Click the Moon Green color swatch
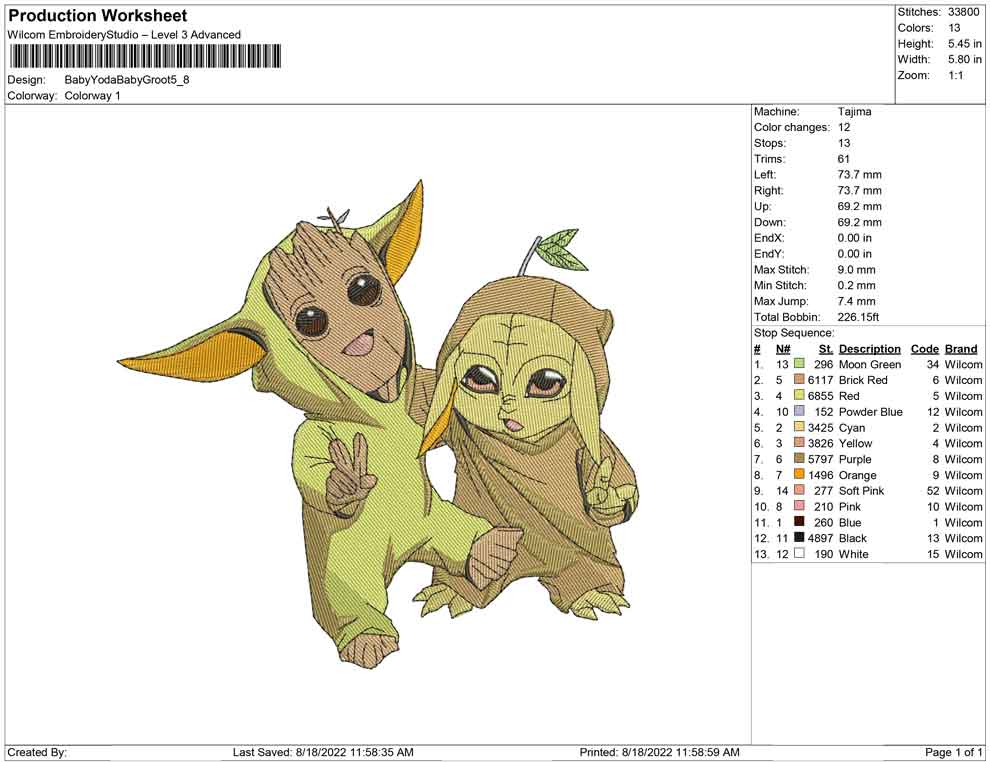 799,364
